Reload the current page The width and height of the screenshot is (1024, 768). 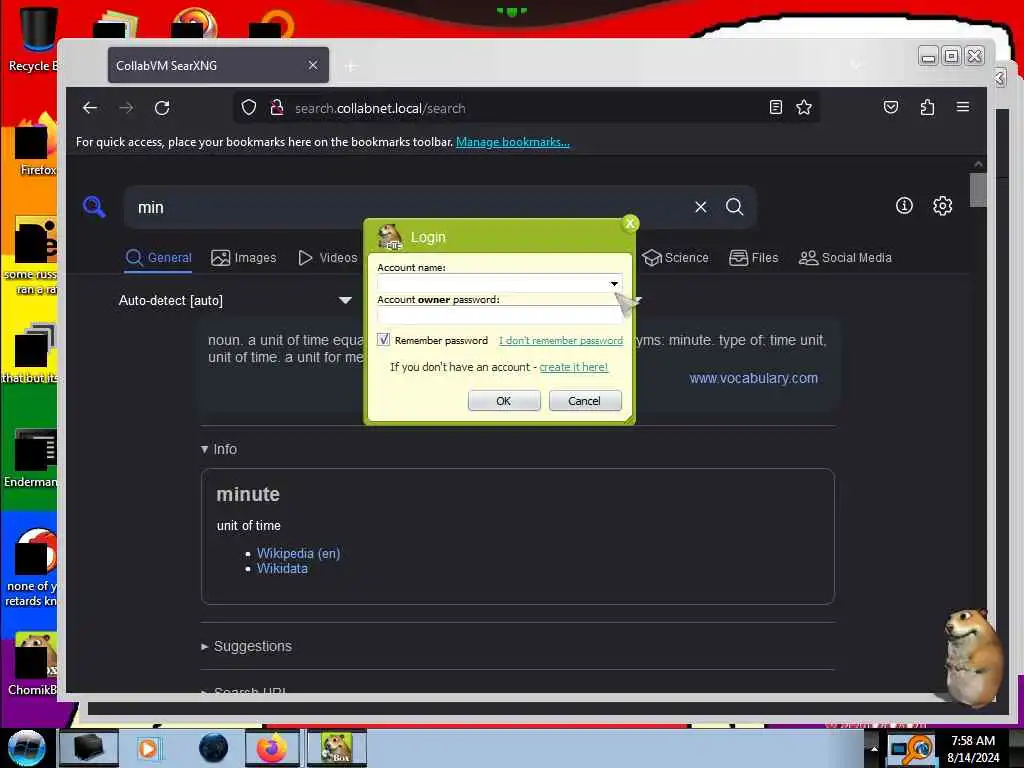pos(162,108)
